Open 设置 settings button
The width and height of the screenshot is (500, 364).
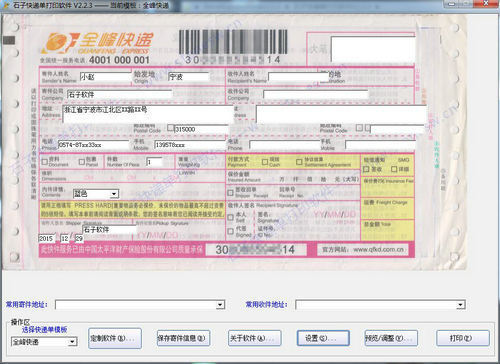point(323,338)
